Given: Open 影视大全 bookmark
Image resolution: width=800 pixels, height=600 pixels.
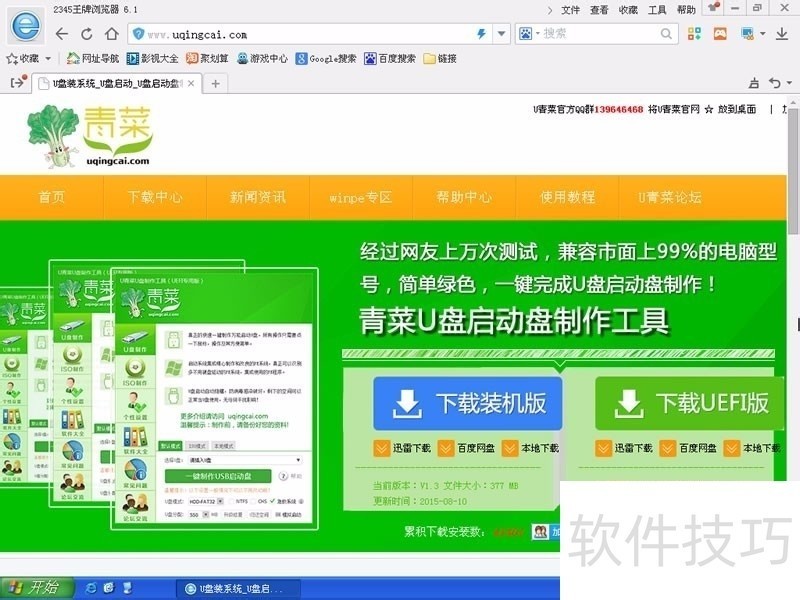Looking at the screenshot, I should (153, 59).
